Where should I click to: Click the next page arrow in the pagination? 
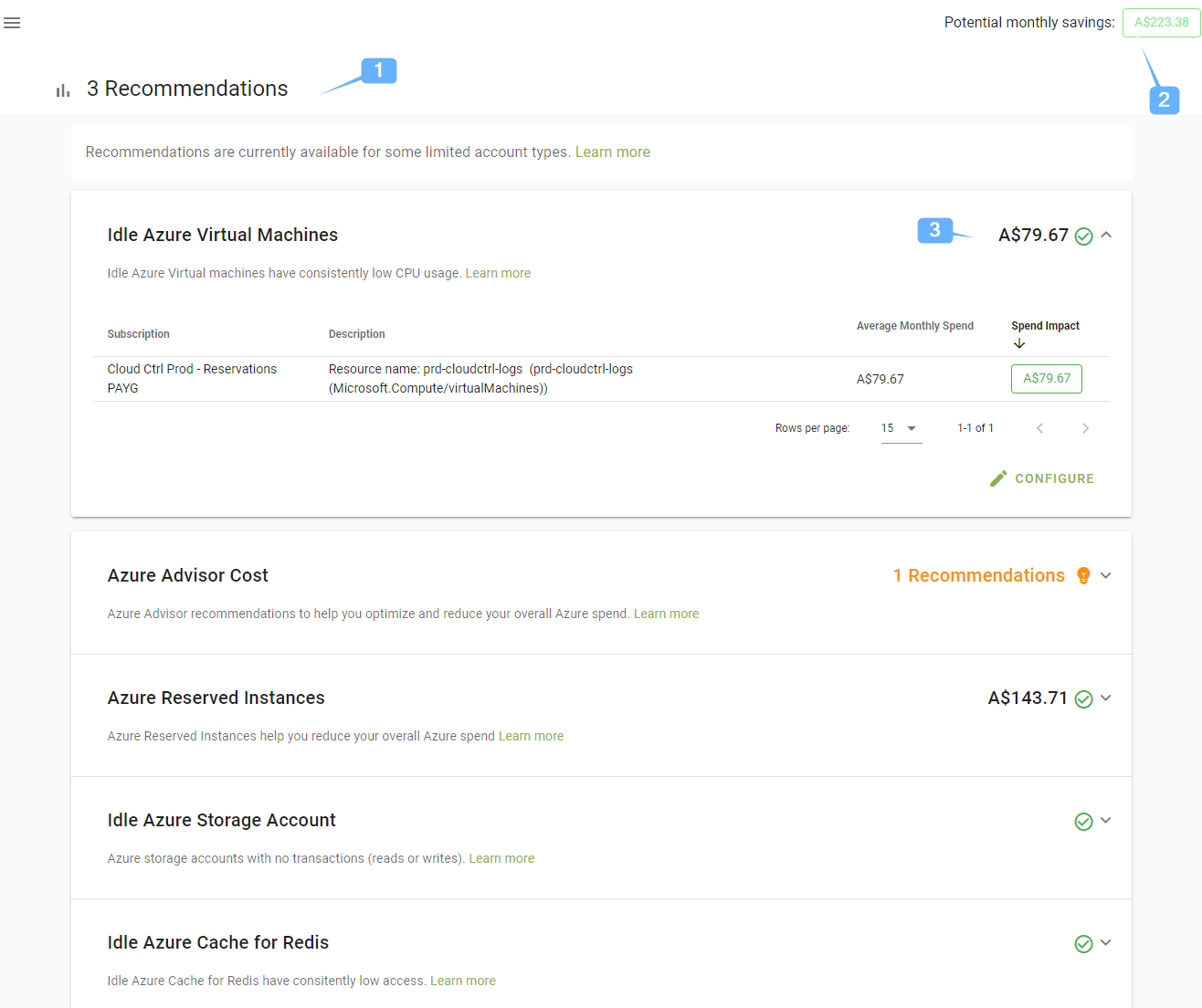(x=1085, y=427)
